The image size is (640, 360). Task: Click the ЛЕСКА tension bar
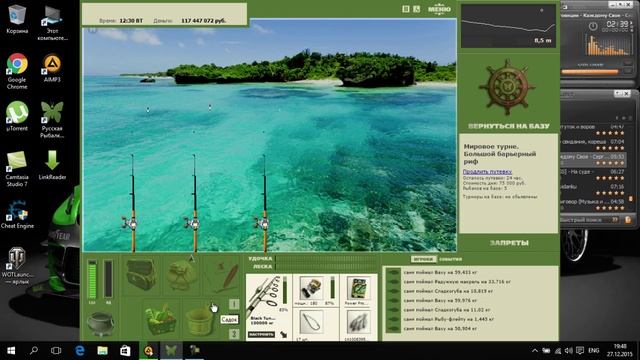click(x=327, y=267)
